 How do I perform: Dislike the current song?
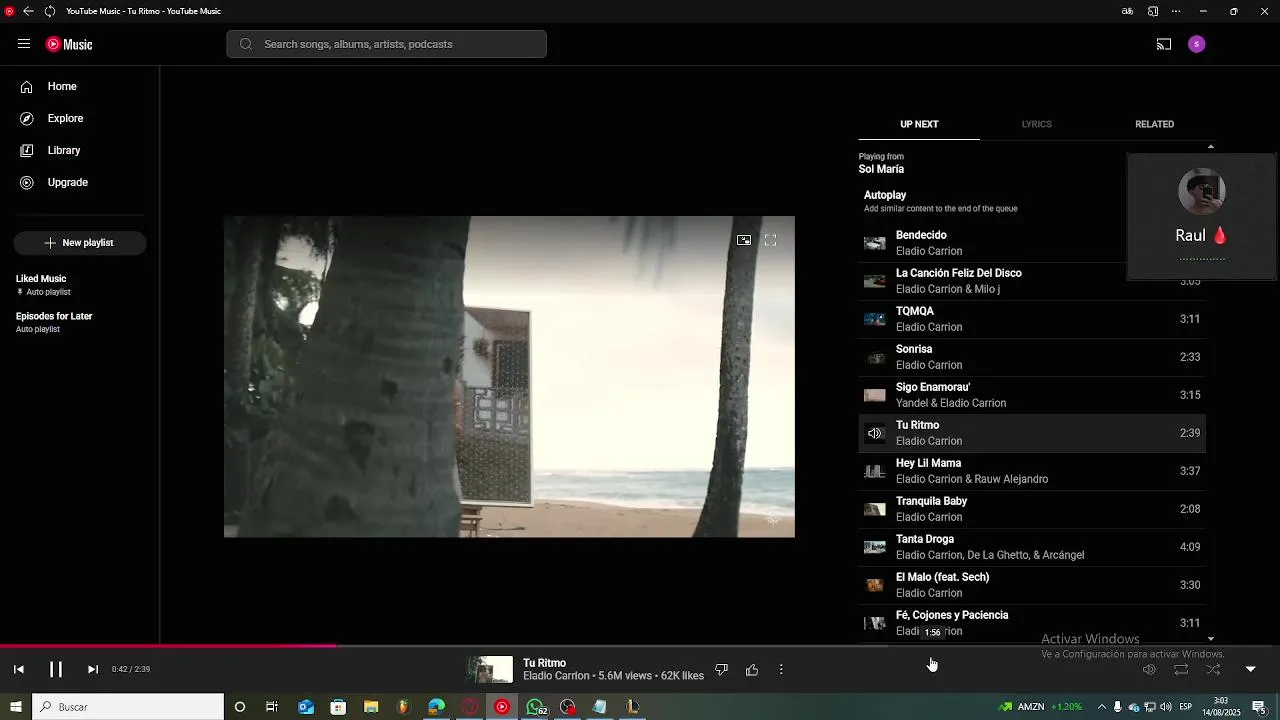[x=721, y=670]
